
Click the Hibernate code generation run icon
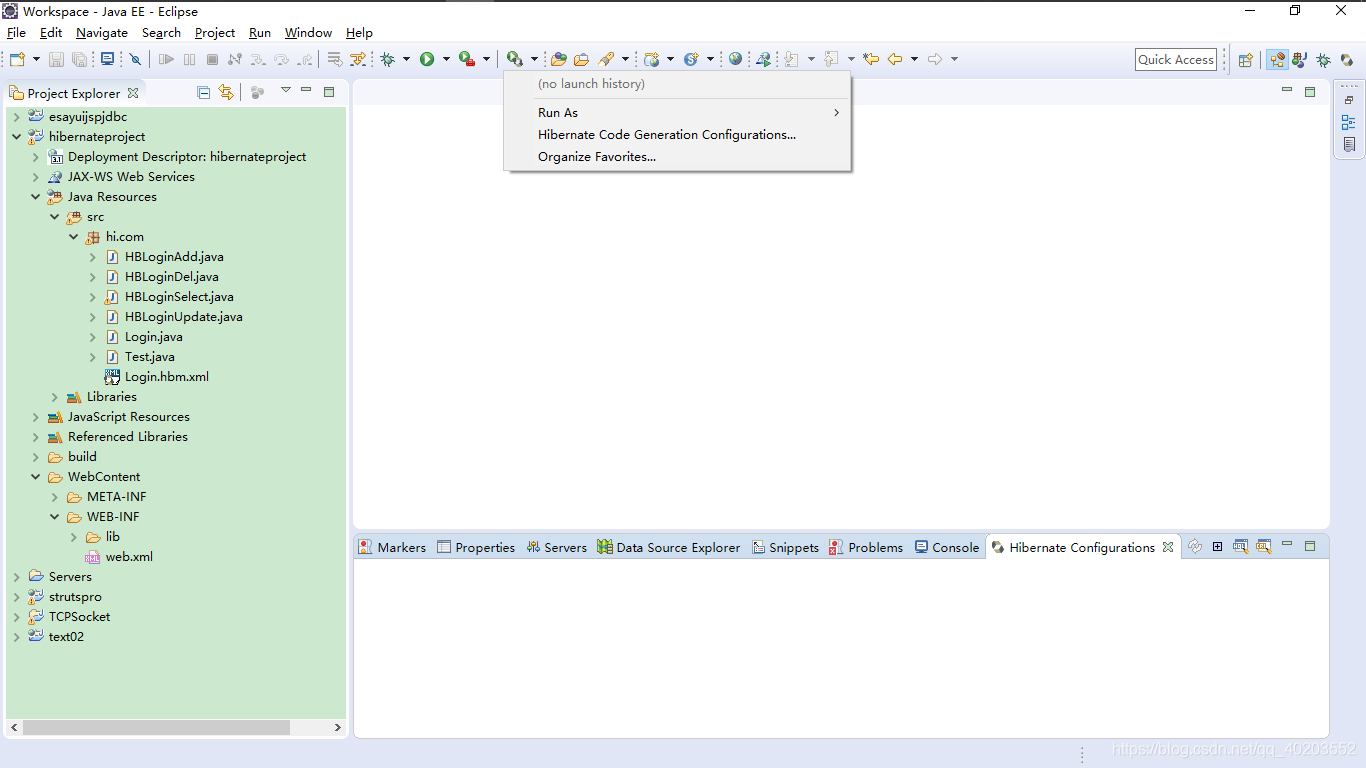click(514, 60)
